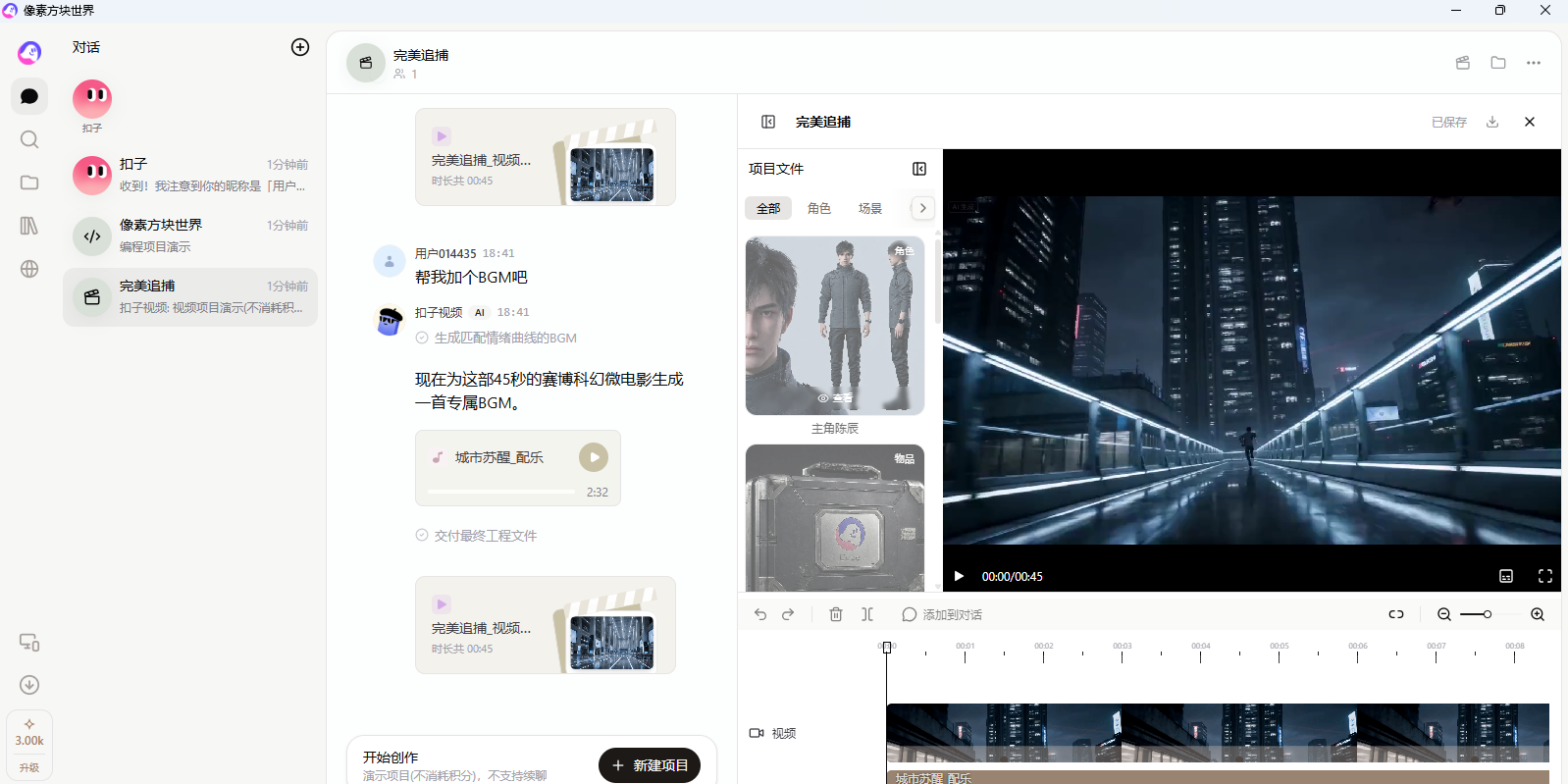
Task: Click the 已保存 status text
Action: click(x=1449, y=122)
